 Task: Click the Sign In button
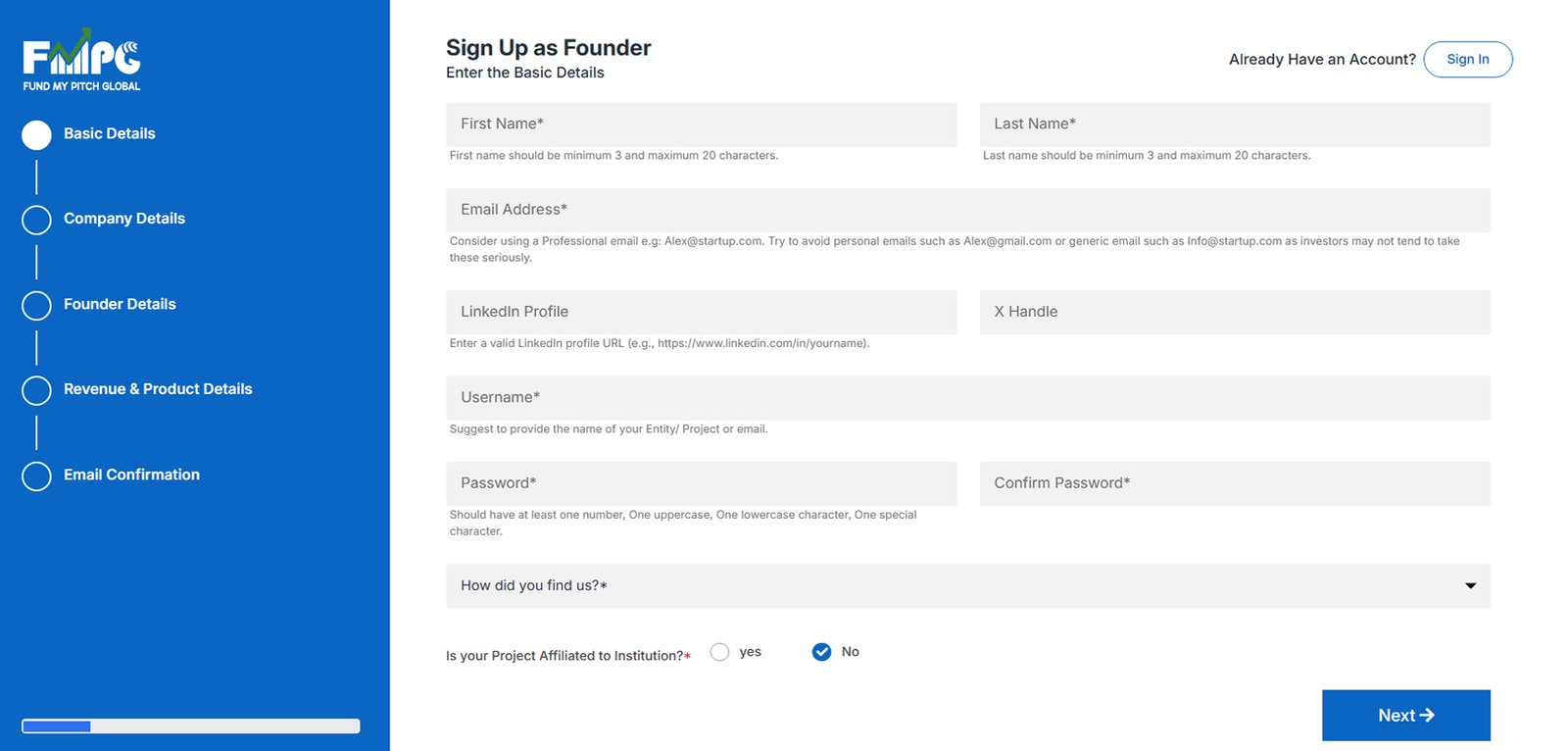coord(1467,59)
